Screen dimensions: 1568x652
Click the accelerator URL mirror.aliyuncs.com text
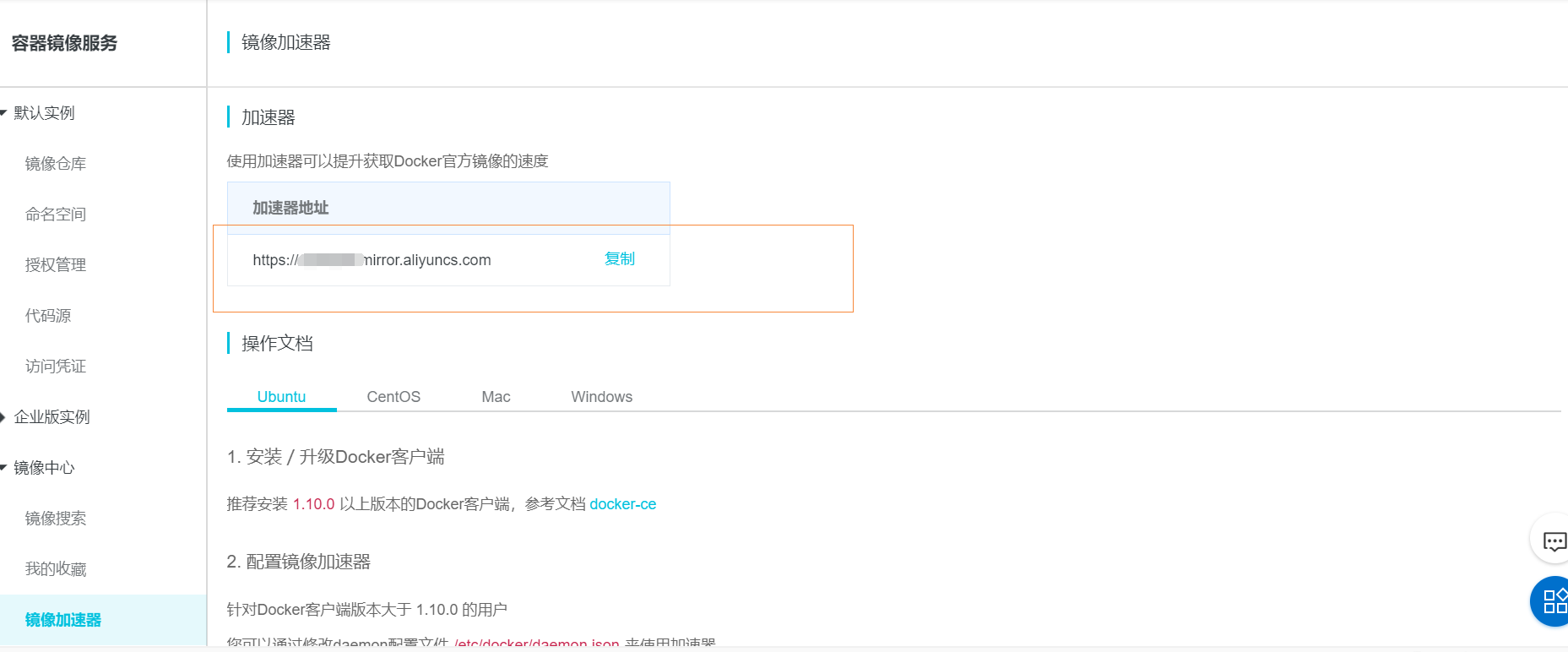tap(372, 260)
